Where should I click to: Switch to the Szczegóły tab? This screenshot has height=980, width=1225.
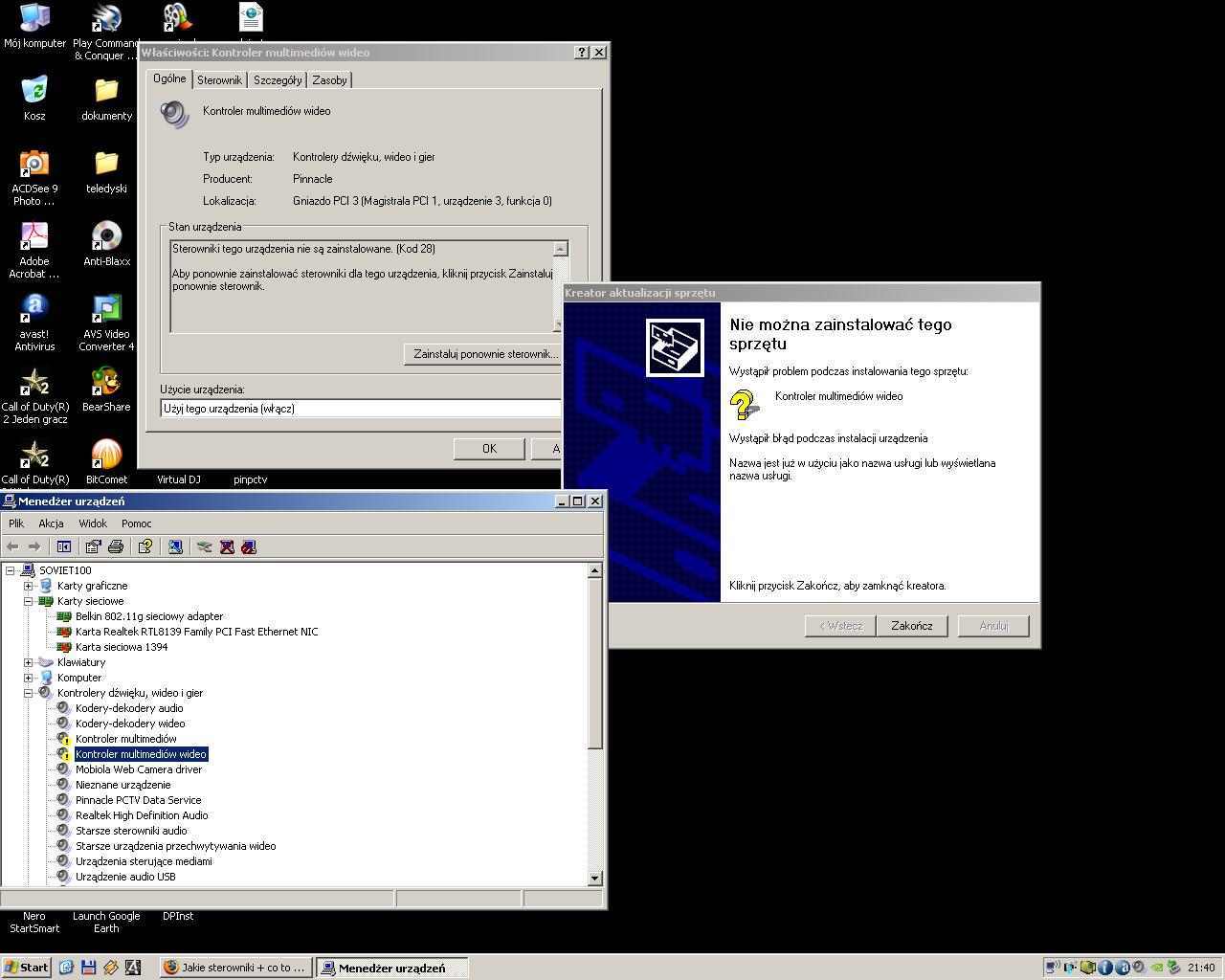click(x=278, y=80)
